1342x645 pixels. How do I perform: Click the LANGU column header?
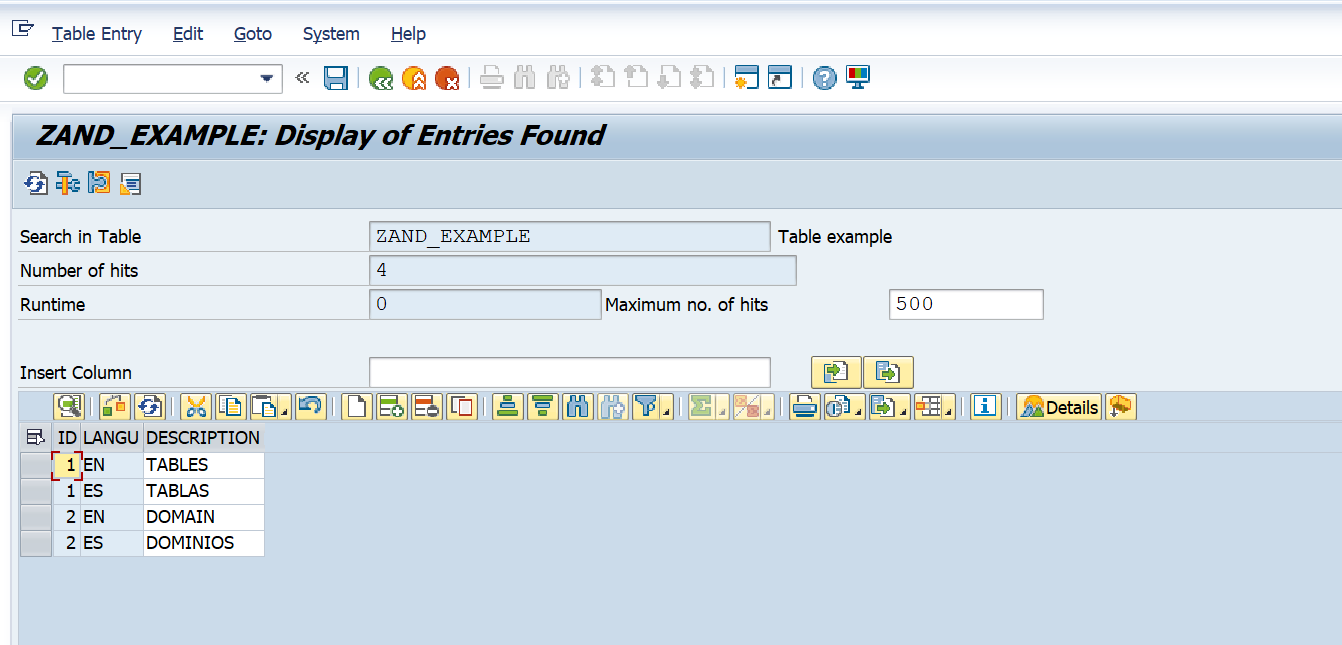(111, 437)
